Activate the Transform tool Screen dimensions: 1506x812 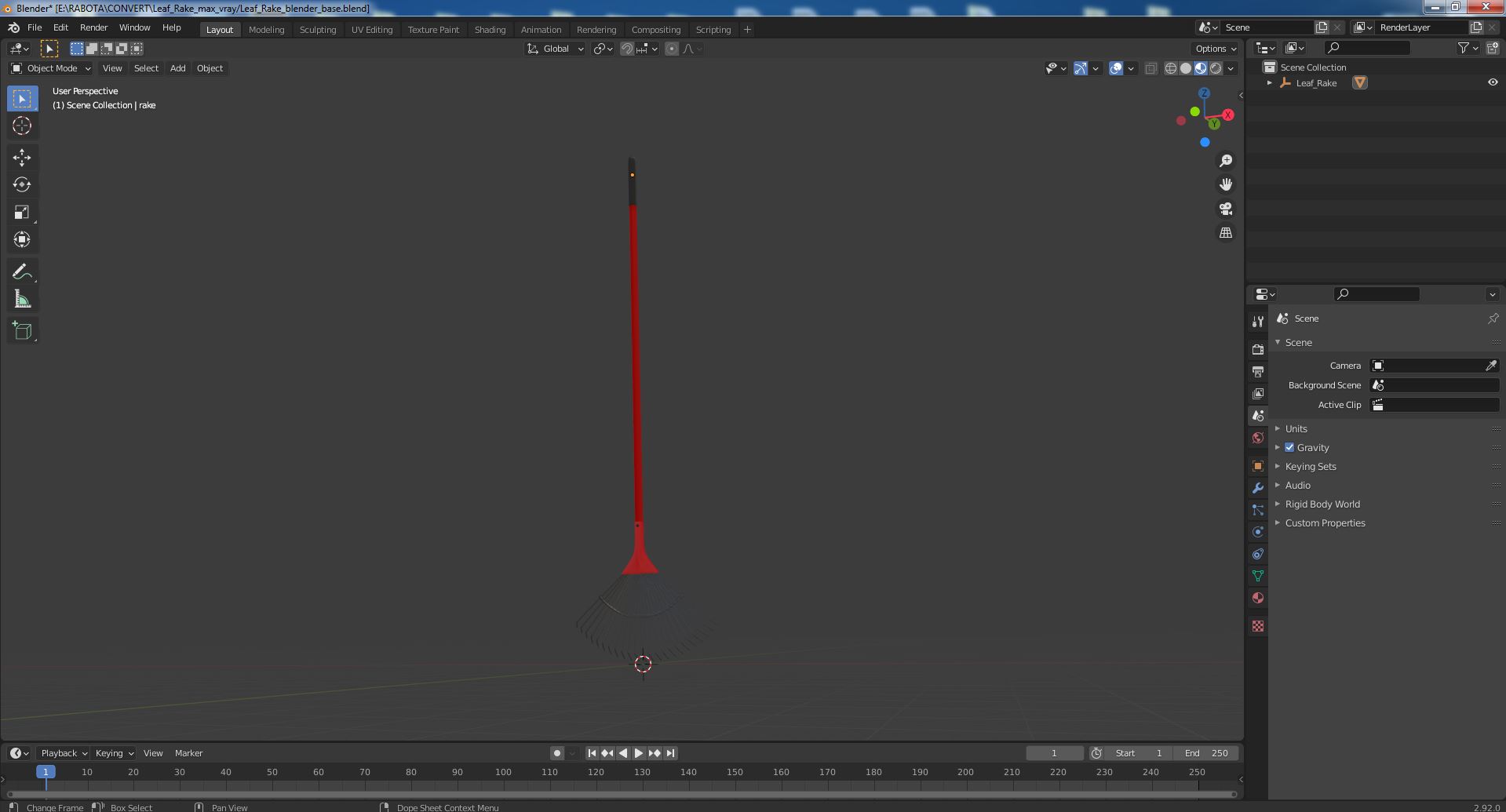point(22,239)
